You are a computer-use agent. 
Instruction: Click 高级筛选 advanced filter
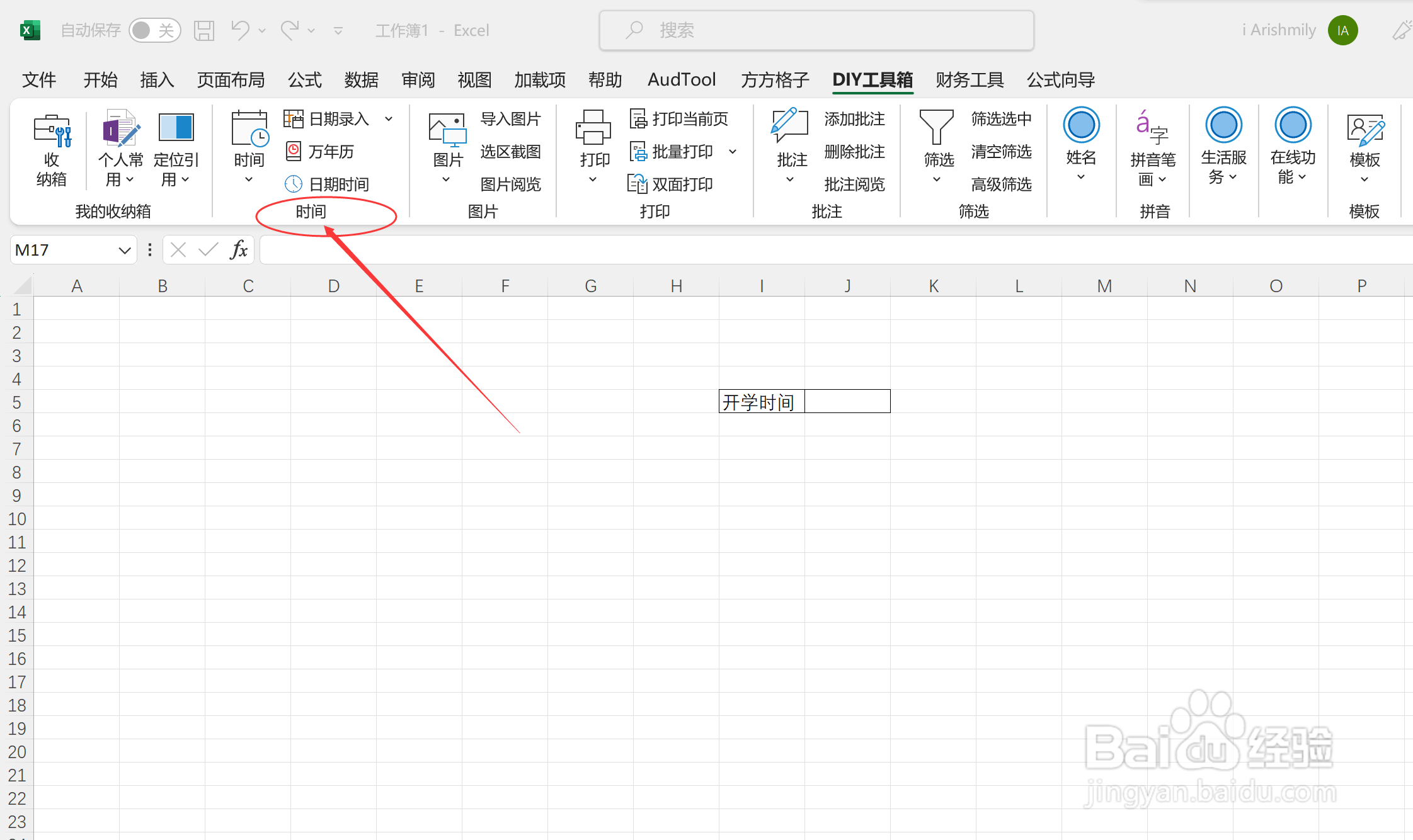(1002, 184)
